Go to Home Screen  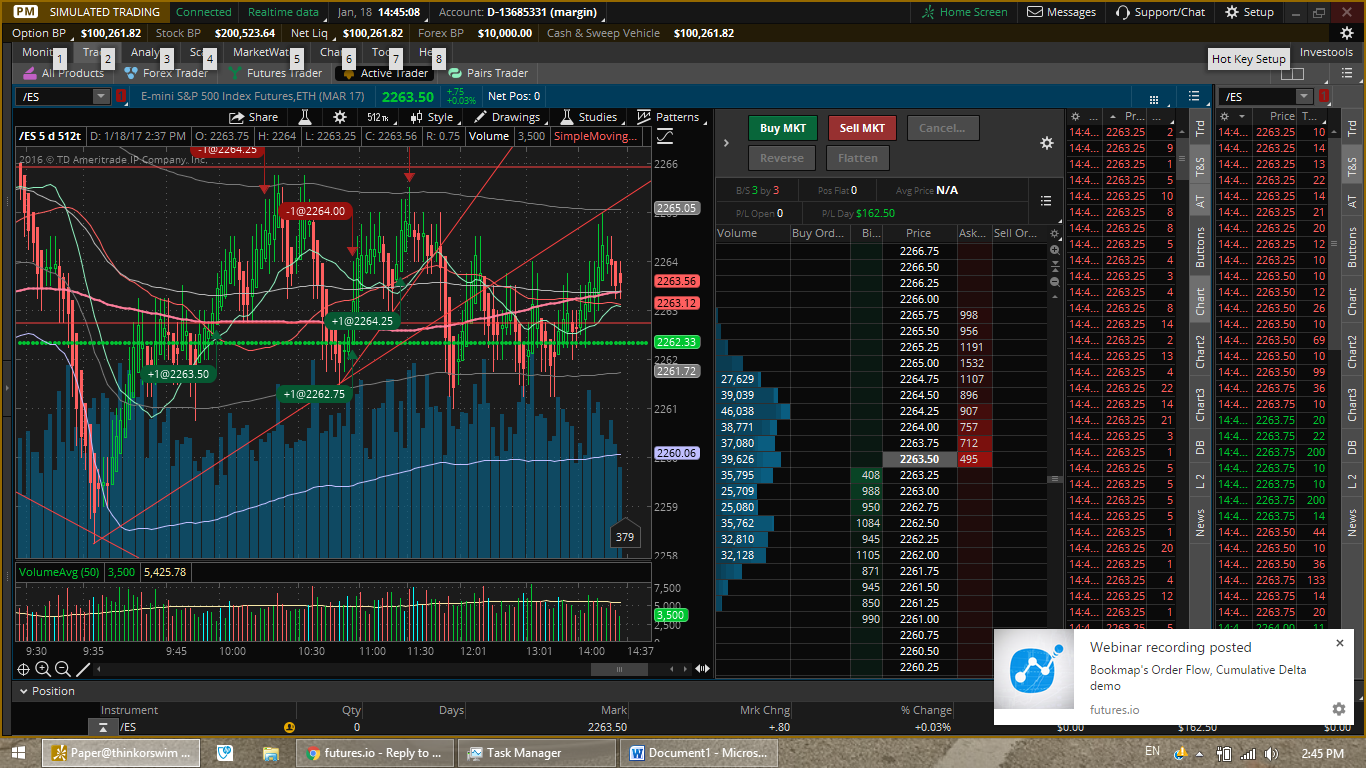pos(965,12)
